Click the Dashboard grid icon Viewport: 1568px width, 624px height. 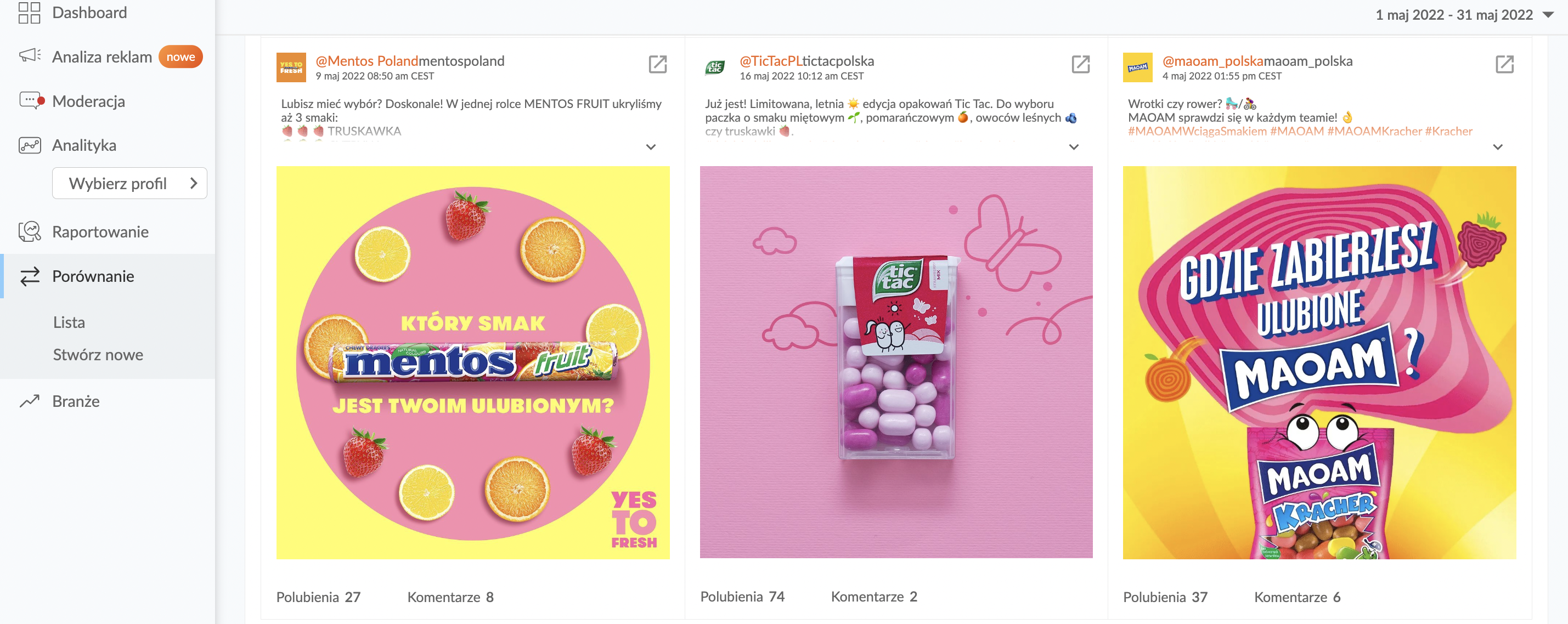tap(29, 13)
